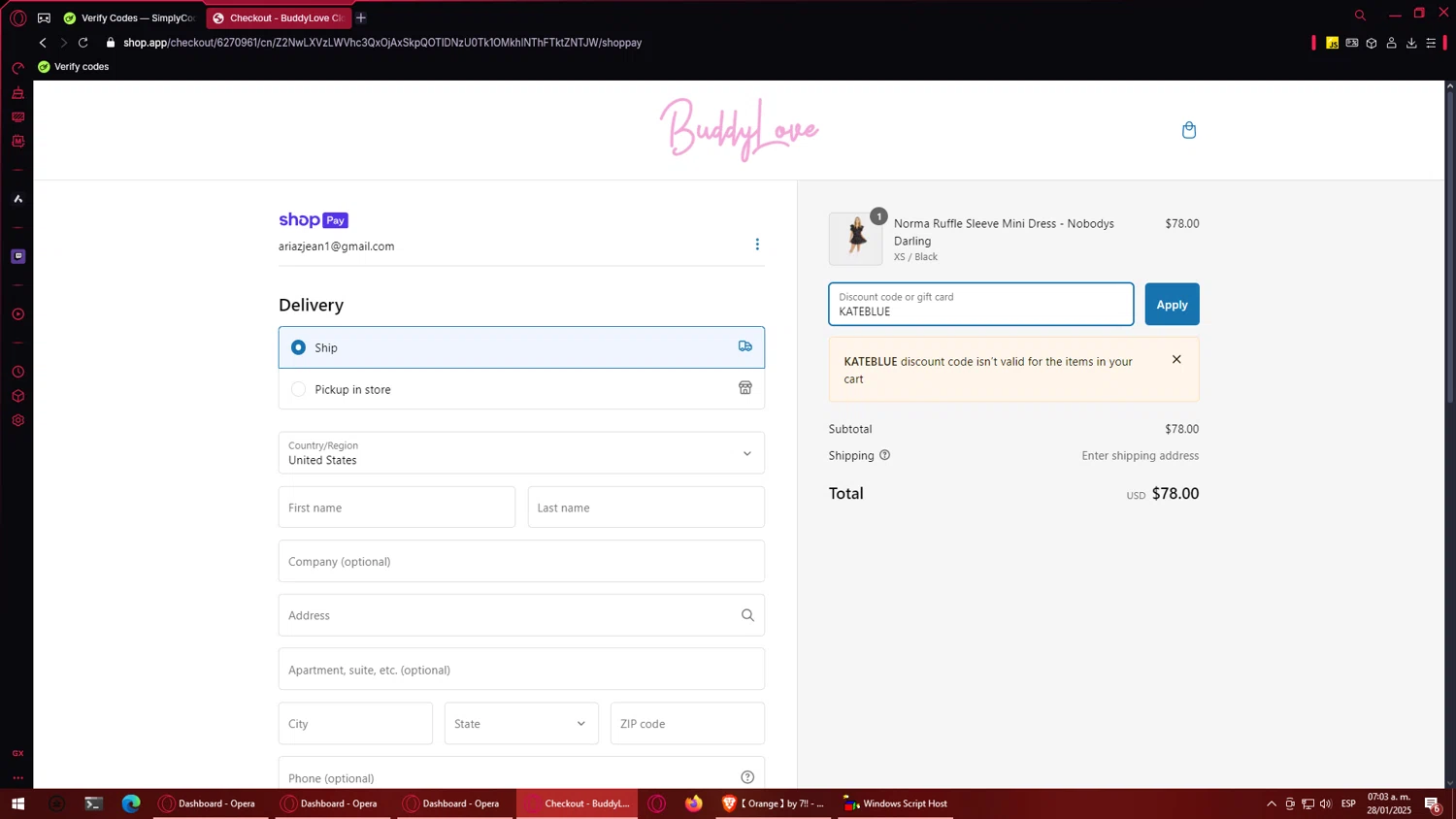
Task: Click the First name field
Action: [x=397, y=508]
